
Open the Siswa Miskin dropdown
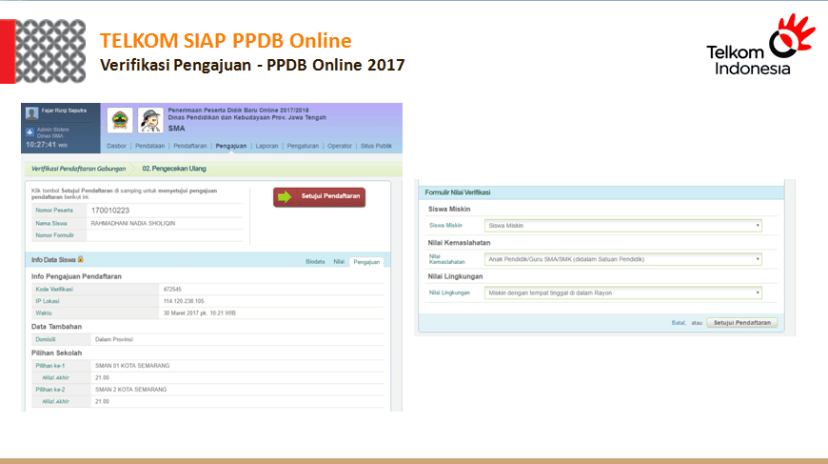[622, 226]
